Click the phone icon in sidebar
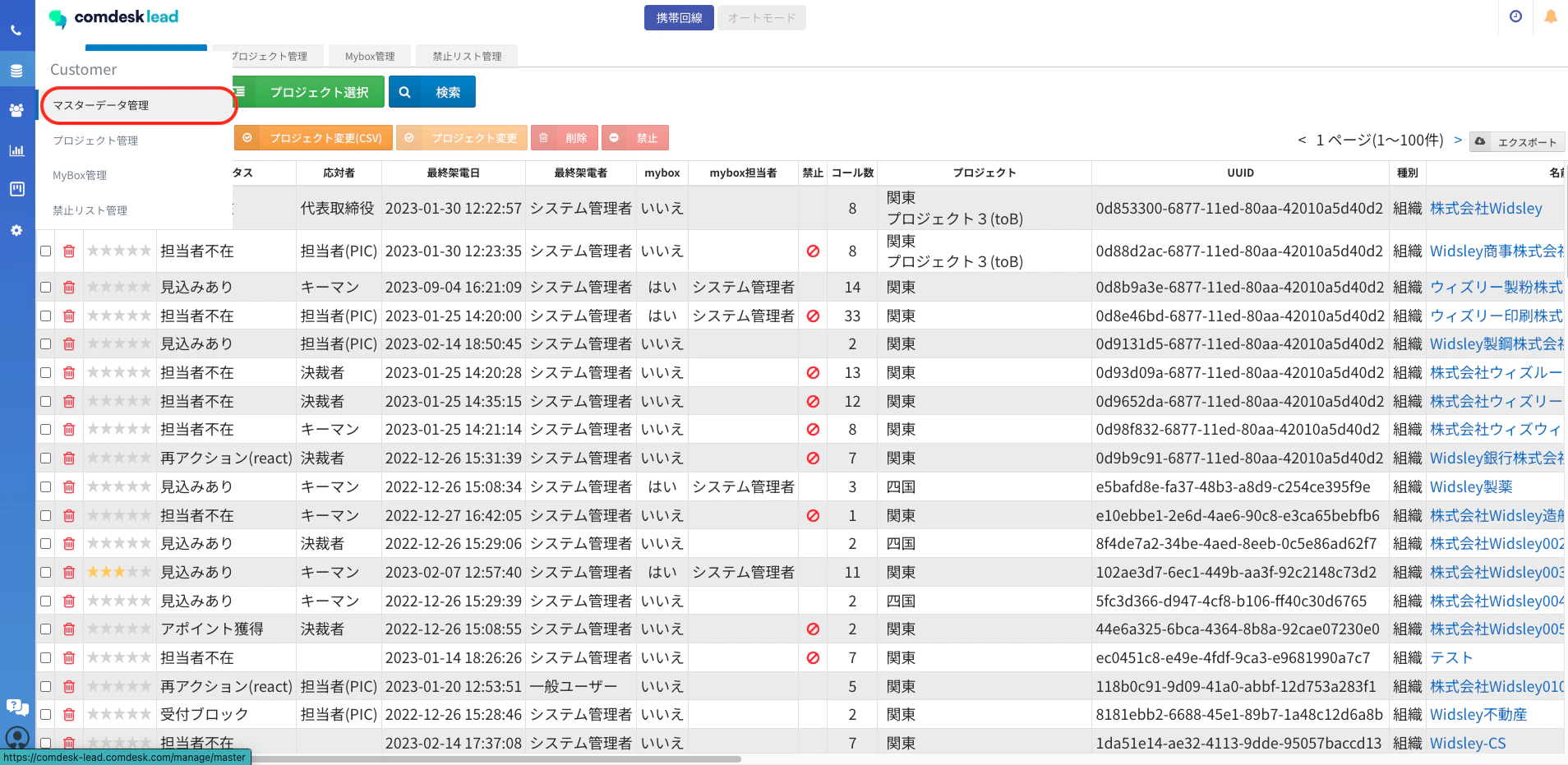 point(16,30)
